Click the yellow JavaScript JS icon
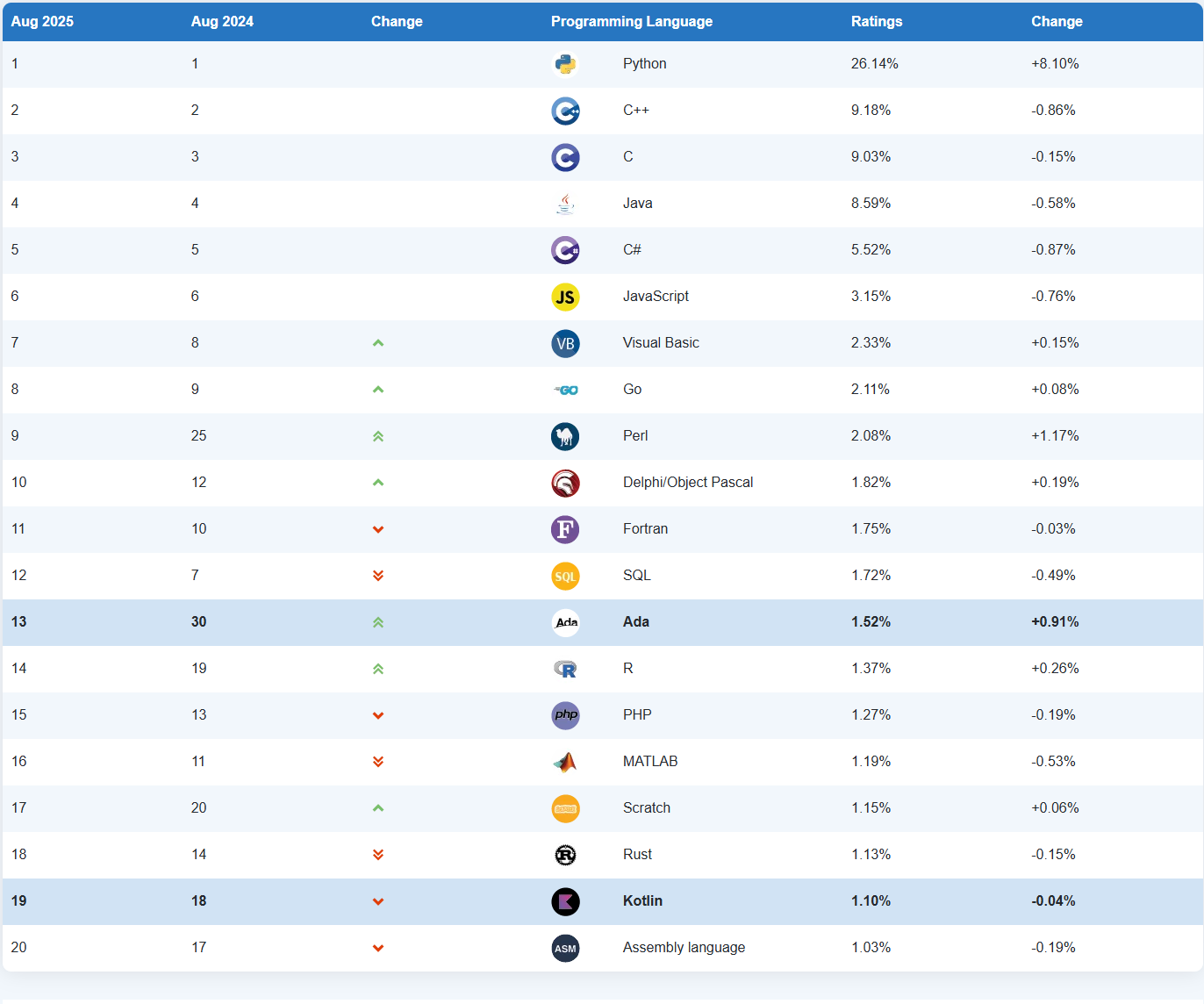The height and width of the screenshot is (1004, 1204). click(565, 297)
